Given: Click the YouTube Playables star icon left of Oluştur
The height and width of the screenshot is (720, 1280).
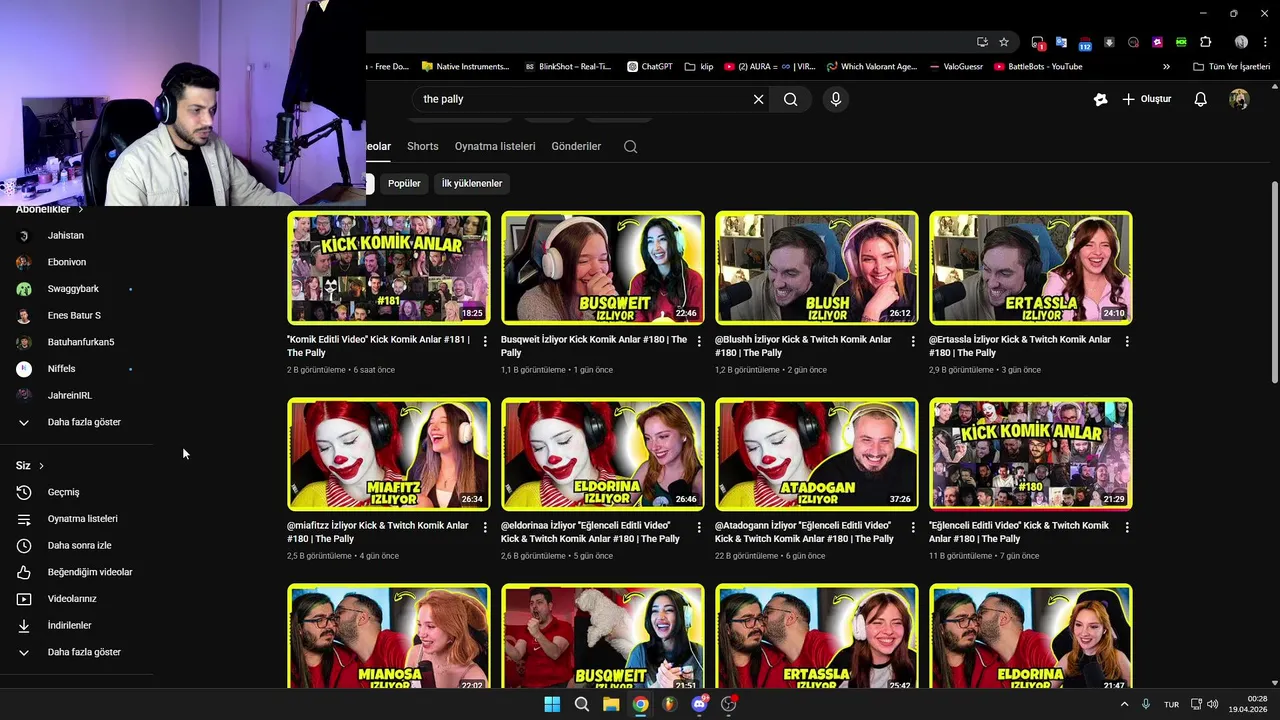Looking at the screenshot, I should point(1101,99).
